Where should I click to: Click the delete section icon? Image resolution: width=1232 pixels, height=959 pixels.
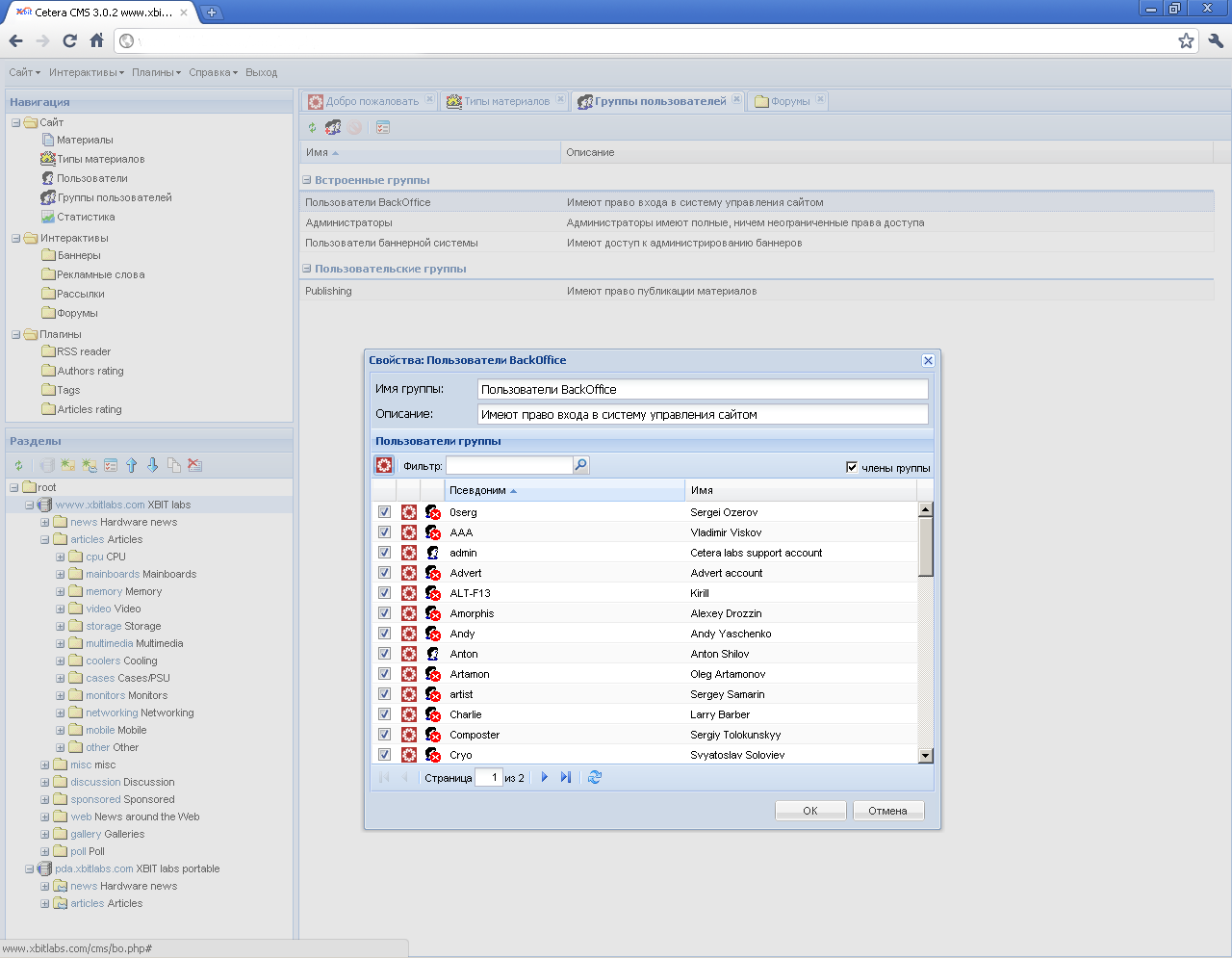point(195,465)
